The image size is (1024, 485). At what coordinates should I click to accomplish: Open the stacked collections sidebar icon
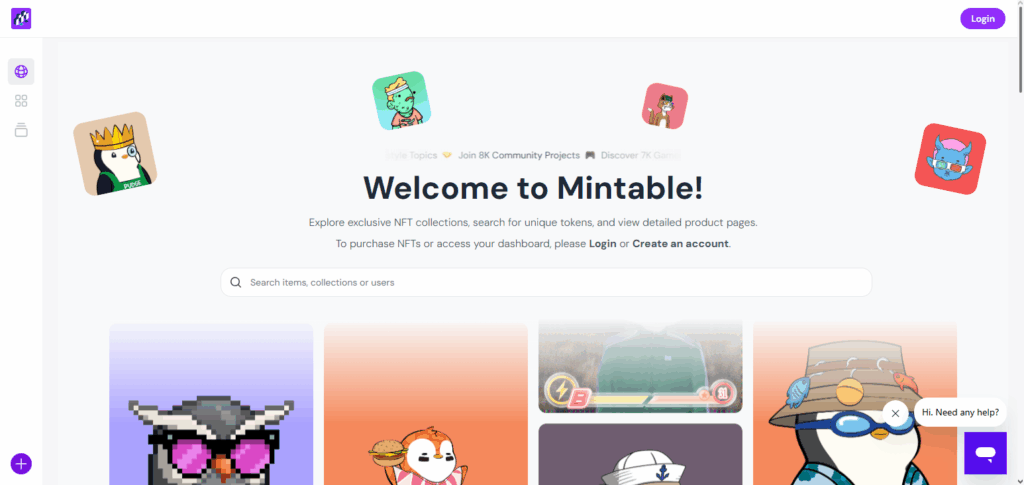click(x=21, y=130)
